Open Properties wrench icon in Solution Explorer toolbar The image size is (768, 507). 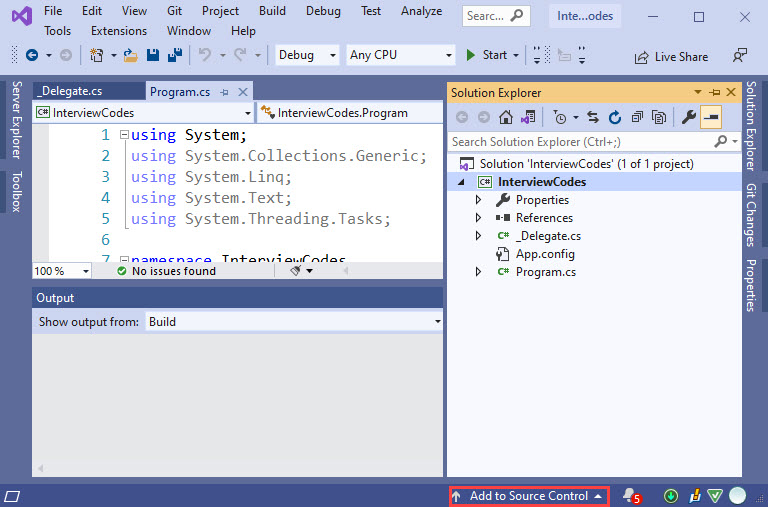click(688, 118)
